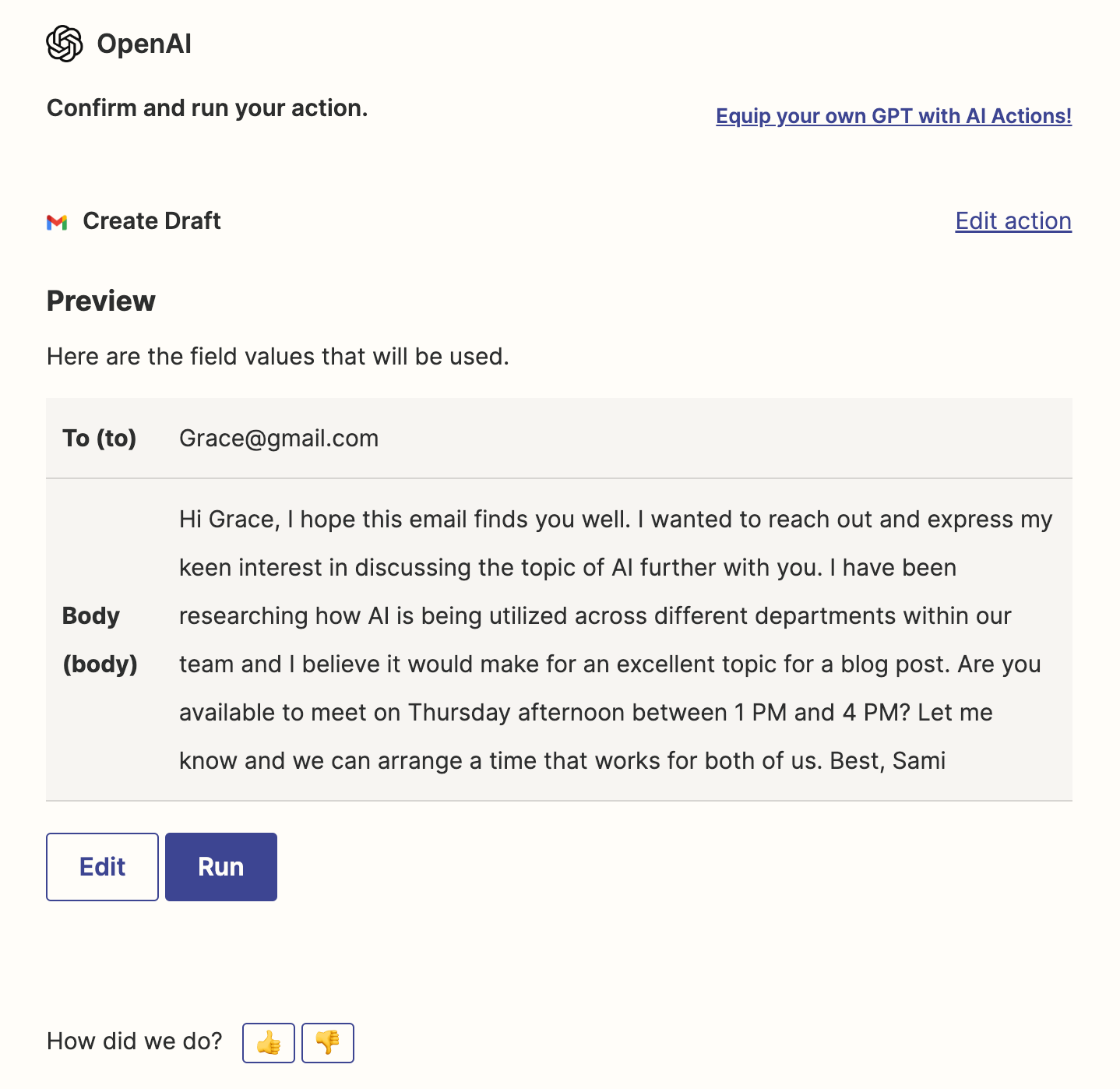Screen dimensions: 1120x1089
Task: Click the Create Draft action title
Action: click(x=152, y=221)
